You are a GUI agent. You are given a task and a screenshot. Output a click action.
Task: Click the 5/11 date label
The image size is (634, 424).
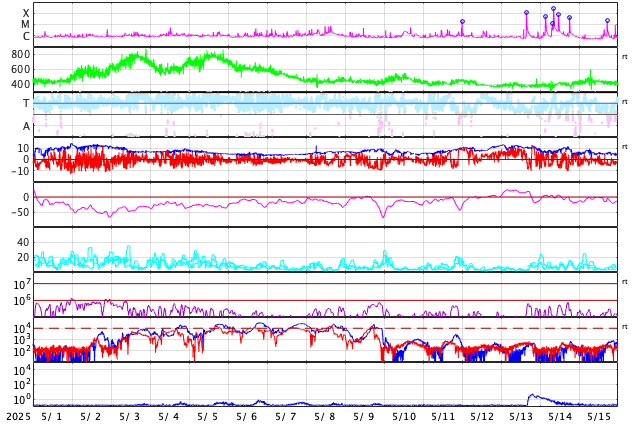tap(443, 417)
